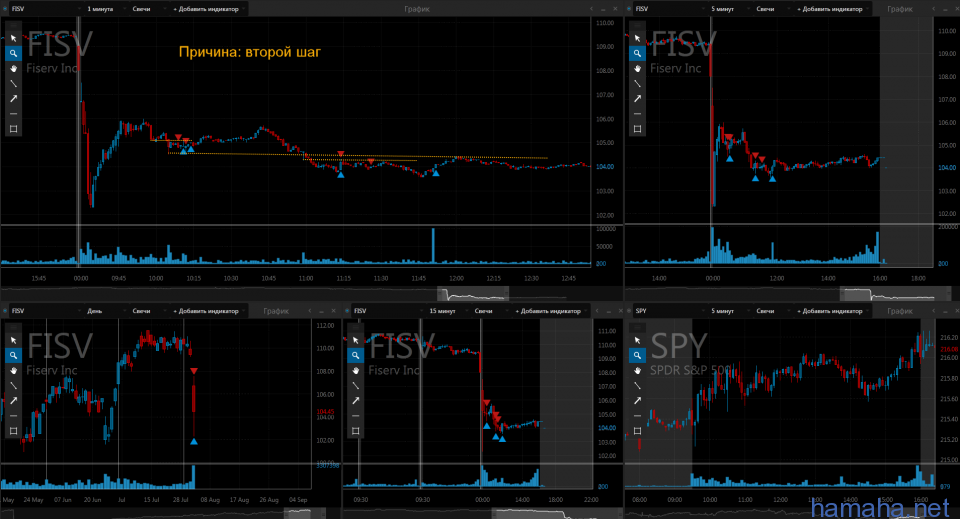960x519 pixels.
Task: Toggle the link indicator dot of 1-minute FISV chart
Action: (x=5, y=9)
